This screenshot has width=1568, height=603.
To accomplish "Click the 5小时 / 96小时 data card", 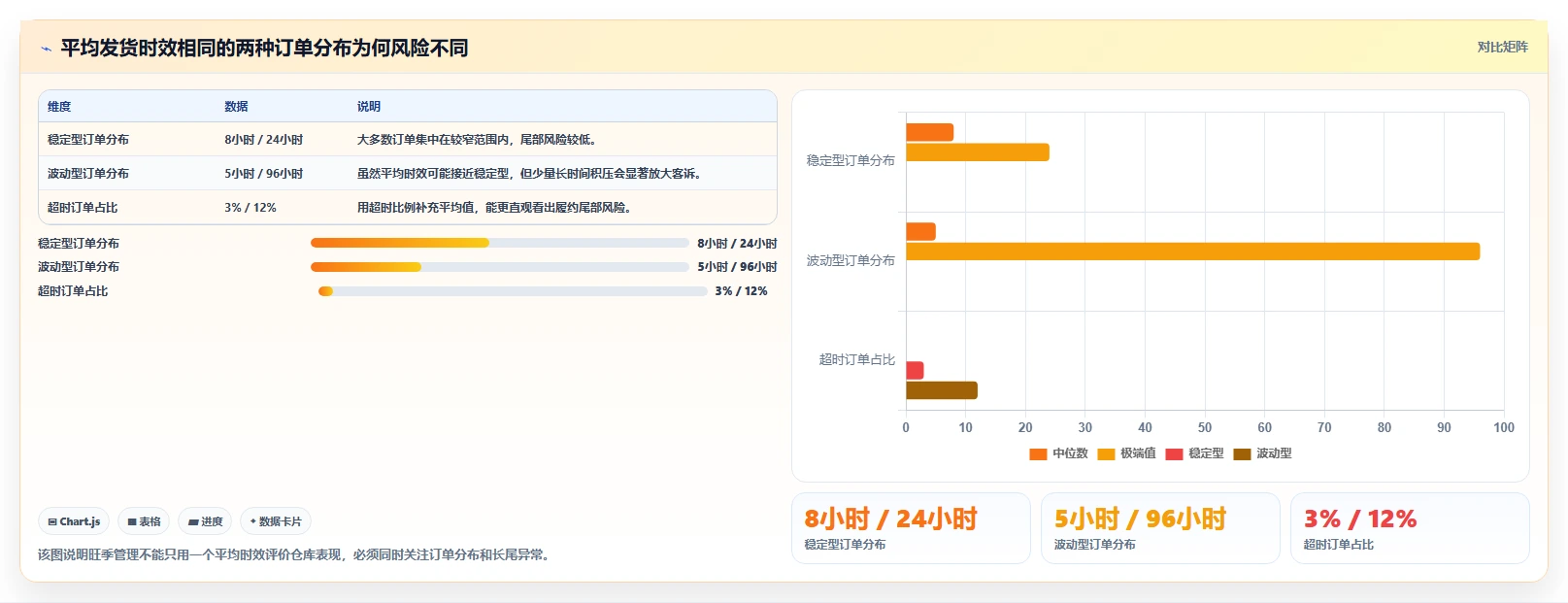I will pos(1160,528).
